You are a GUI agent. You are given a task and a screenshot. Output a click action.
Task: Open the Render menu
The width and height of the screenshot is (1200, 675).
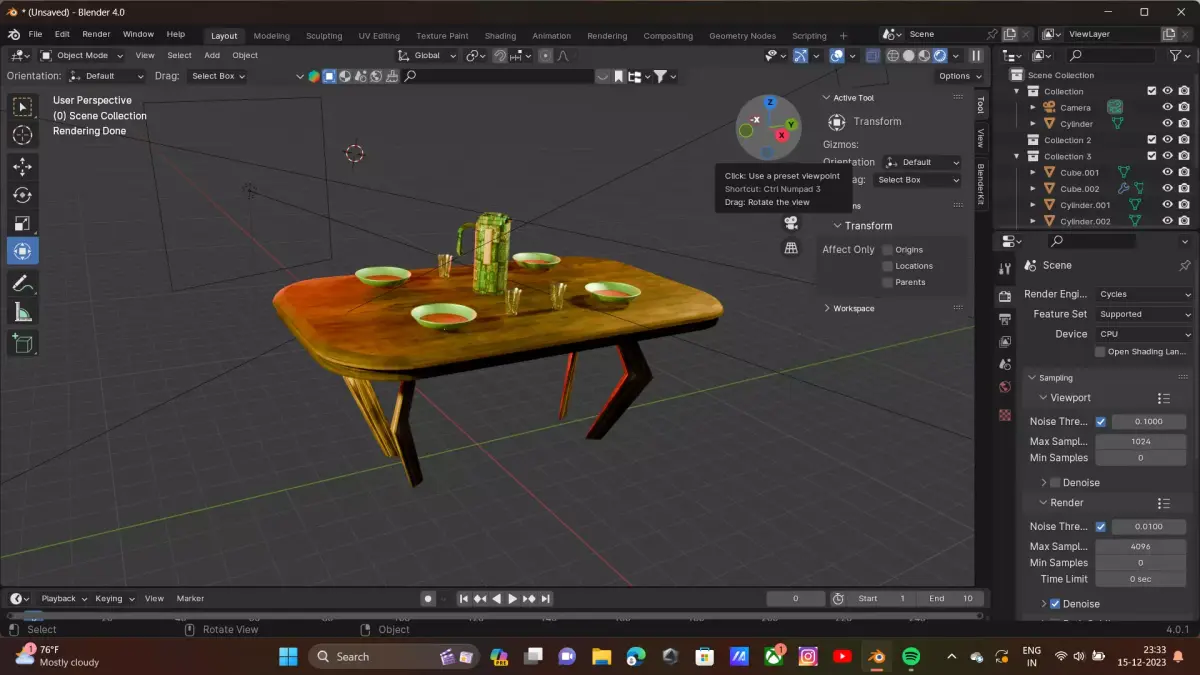tap(96, 33)
